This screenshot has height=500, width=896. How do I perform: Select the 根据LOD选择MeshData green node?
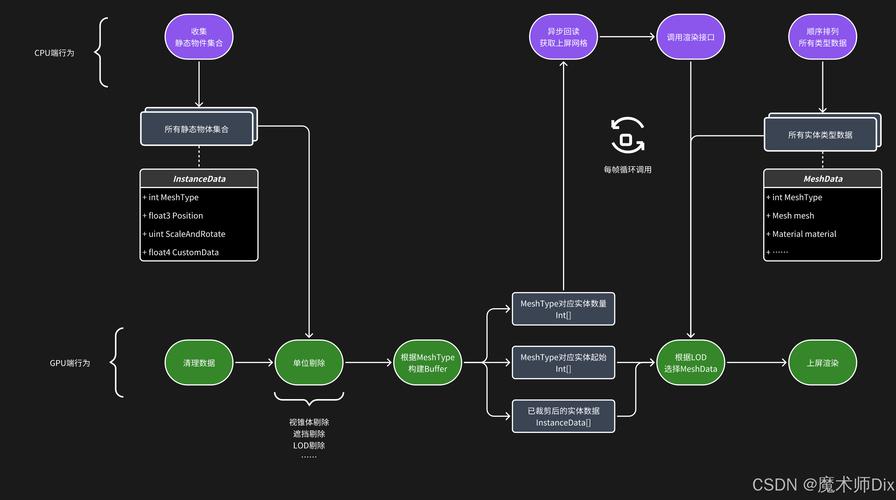[x=689, y=363]
